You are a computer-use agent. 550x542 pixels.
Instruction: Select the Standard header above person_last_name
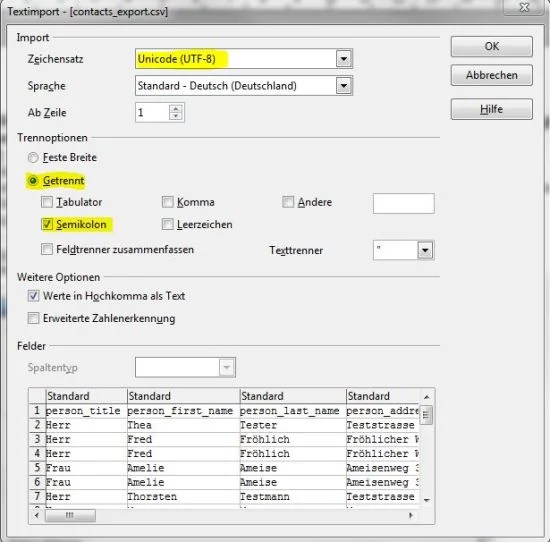[x=293, y=396]
